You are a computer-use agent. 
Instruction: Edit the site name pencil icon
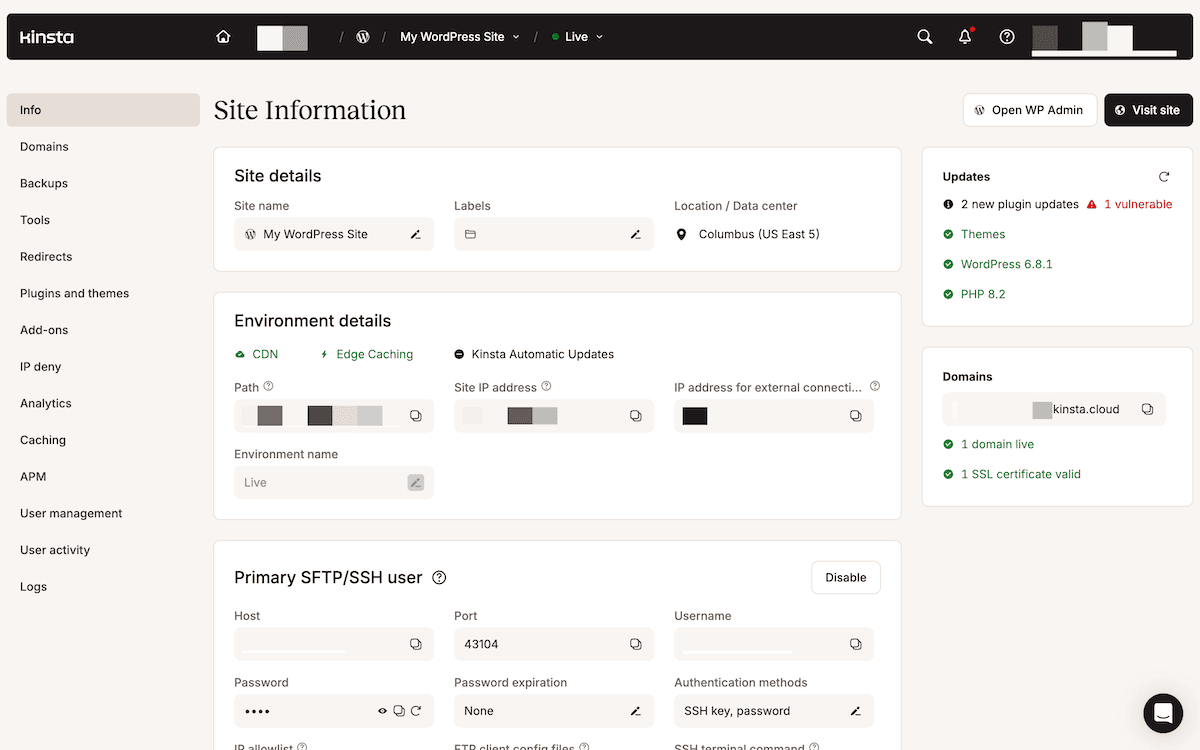click(x=416, y=234)
